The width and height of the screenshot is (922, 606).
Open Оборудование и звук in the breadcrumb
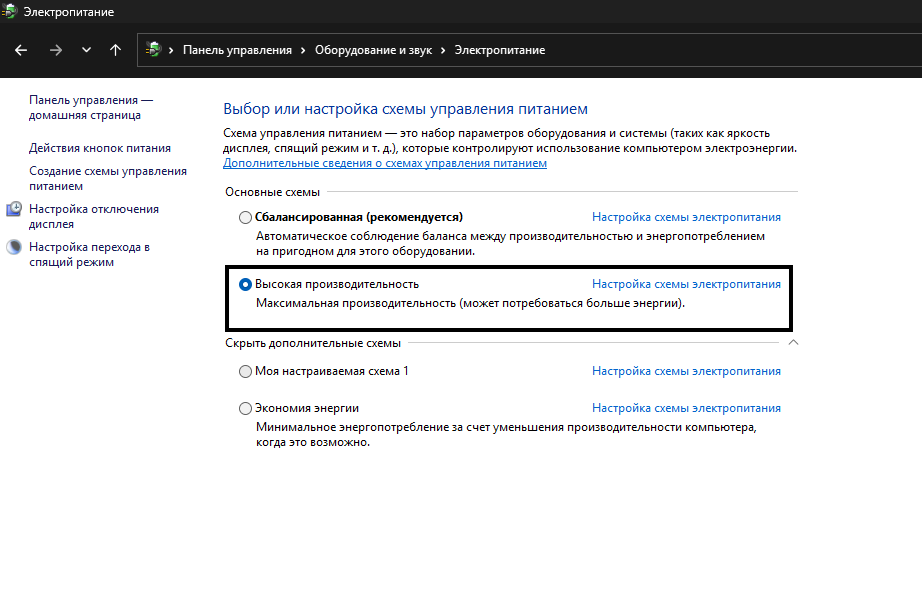tap(373, 50)
